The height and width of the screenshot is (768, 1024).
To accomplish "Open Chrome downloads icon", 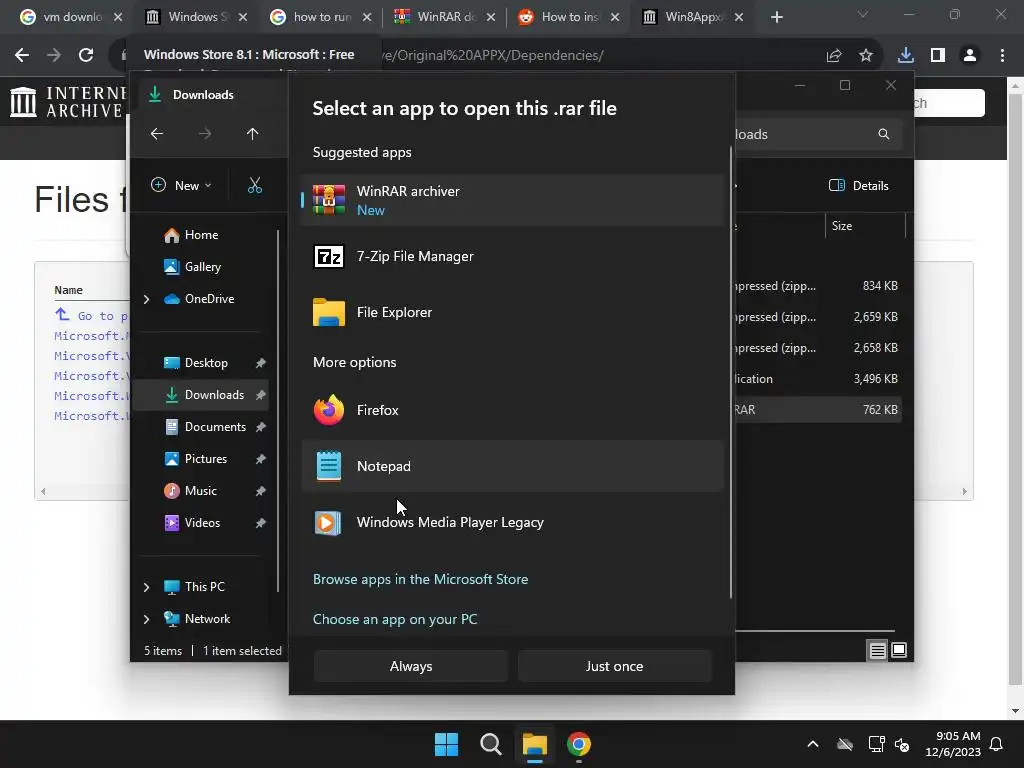I will coord(906,56).
